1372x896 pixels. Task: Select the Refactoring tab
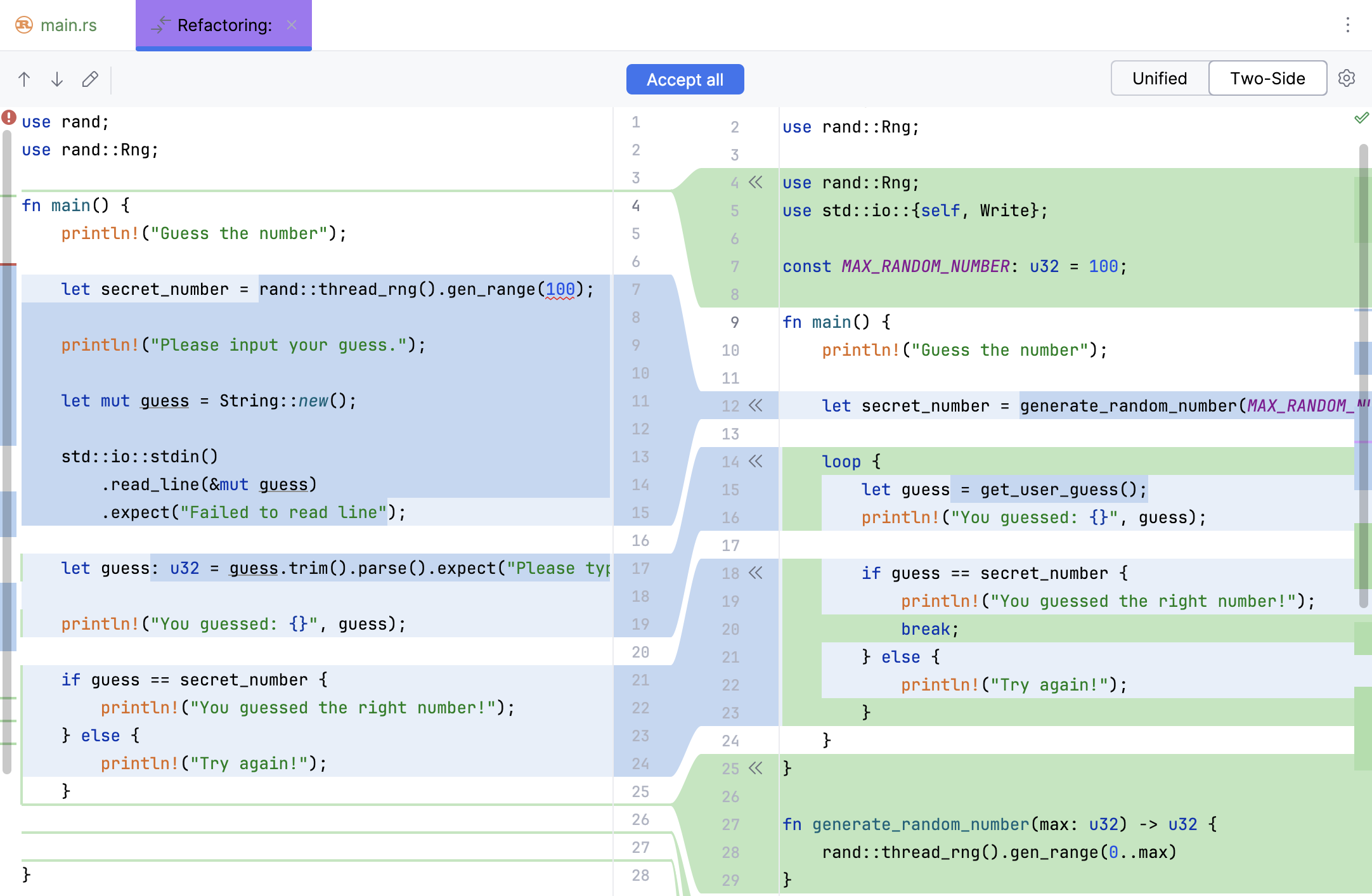(223, 25)
